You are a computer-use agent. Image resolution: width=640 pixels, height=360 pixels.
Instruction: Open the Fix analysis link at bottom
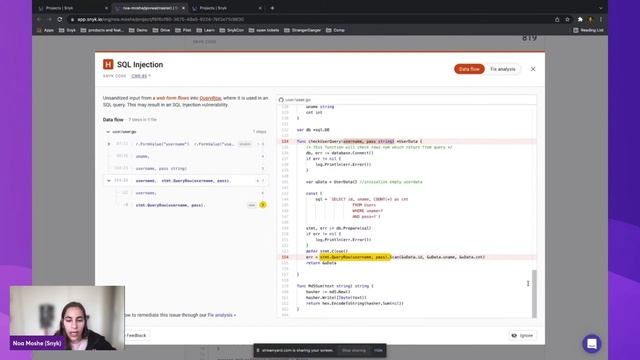[x=221, y=315]
